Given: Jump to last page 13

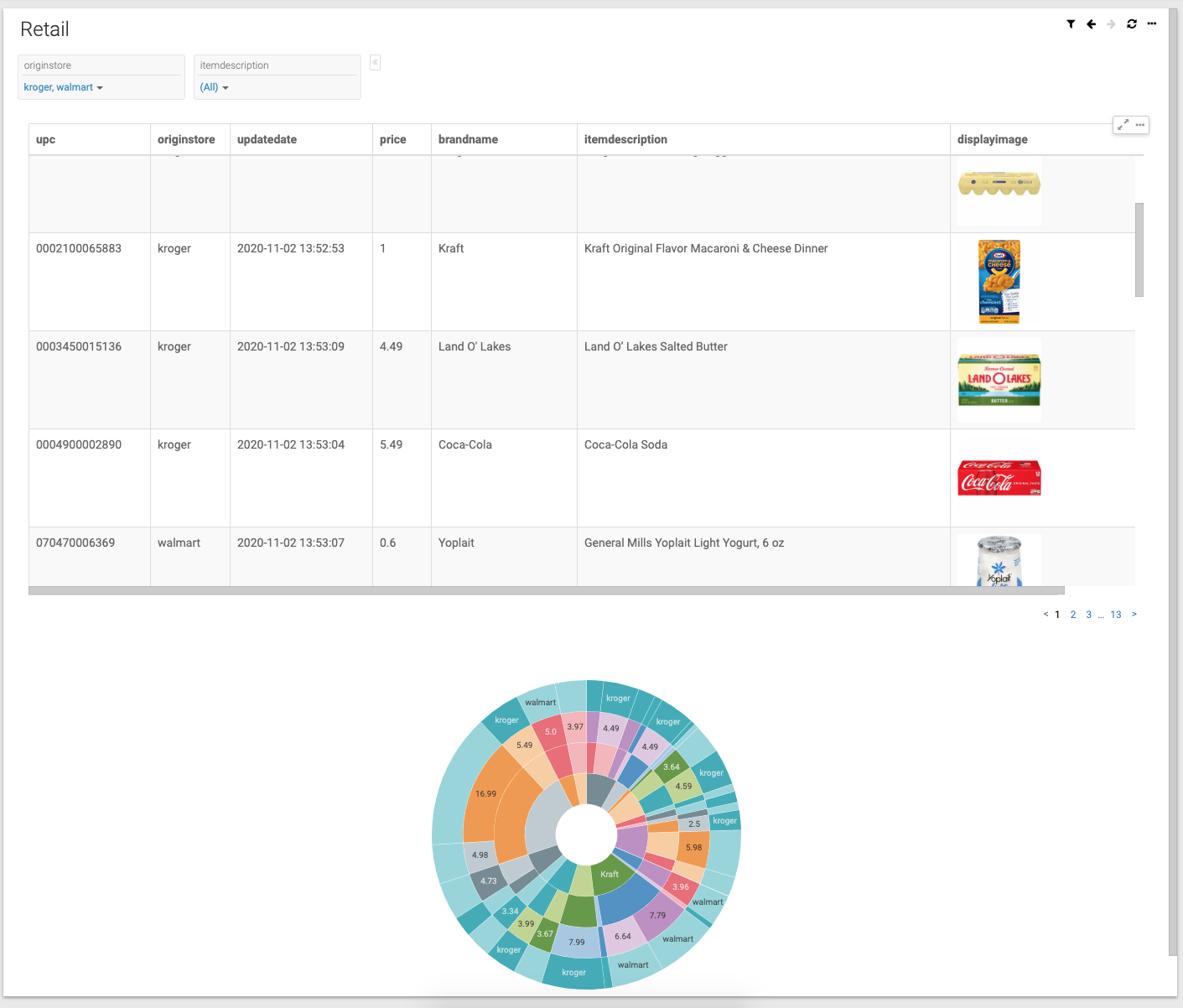Looking at the screenshot, I should [1116, 615].
